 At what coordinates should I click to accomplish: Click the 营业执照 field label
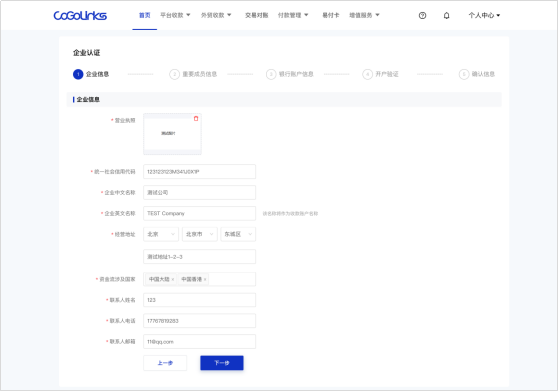[125, 120]
